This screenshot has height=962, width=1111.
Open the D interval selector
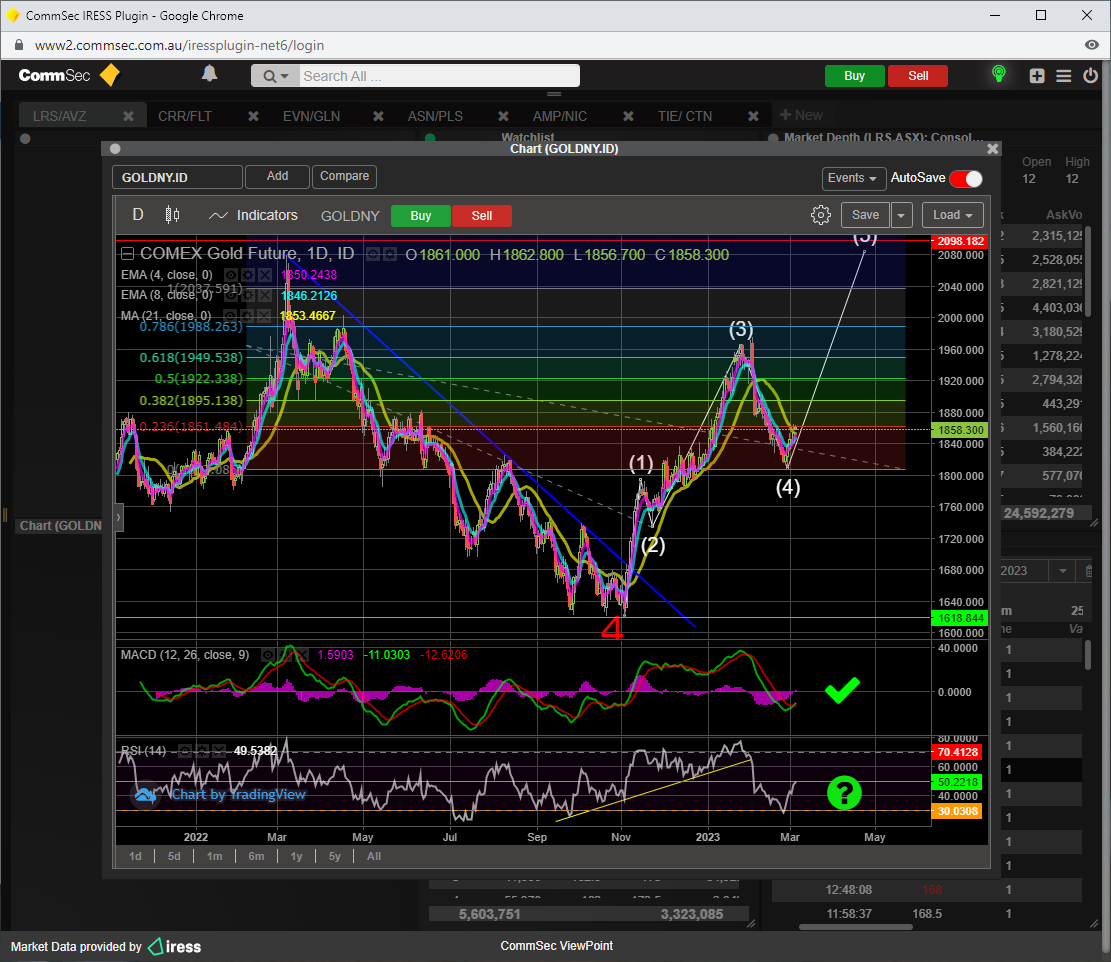pos(138,215)
